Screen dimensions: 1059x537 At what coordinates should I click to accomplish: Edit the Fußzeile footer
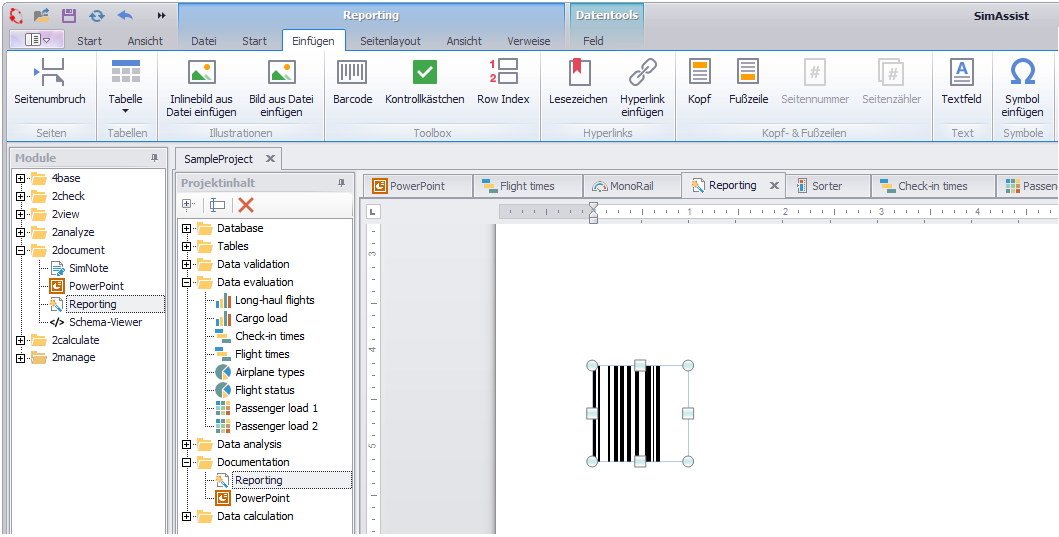tap(748, 82)
